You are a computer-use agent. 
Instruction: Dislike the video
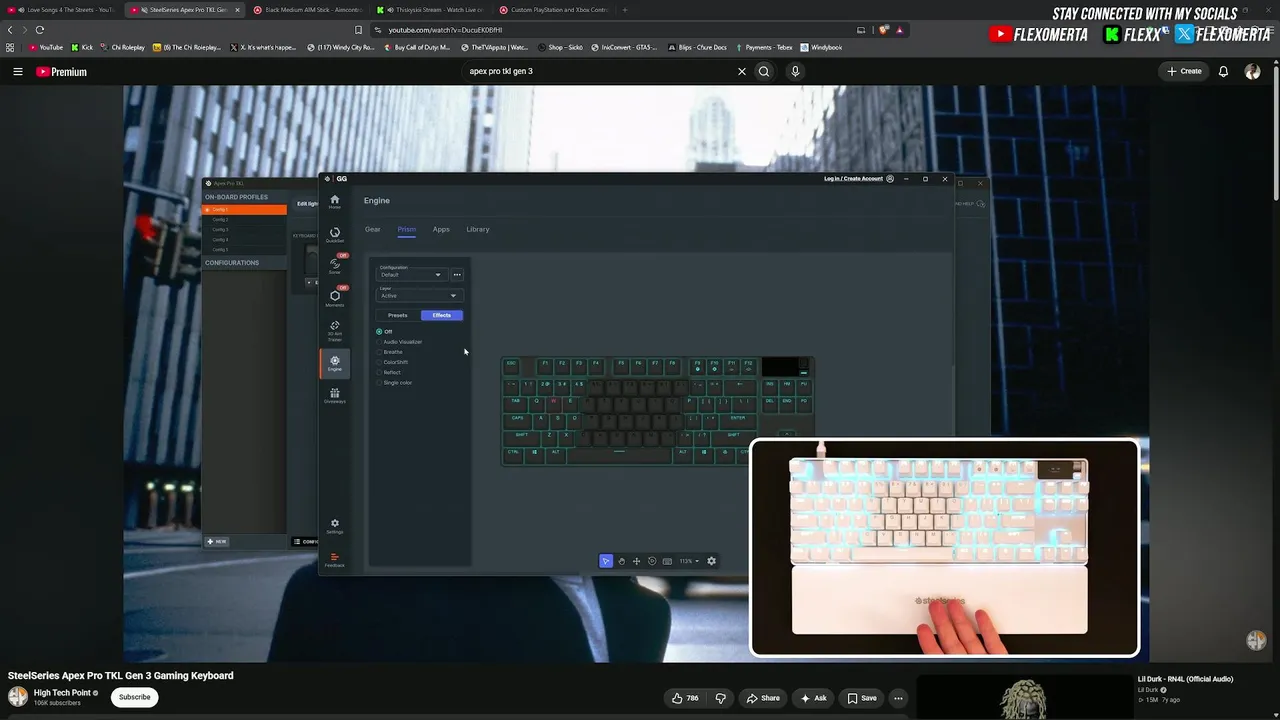click(x=720, y=698)
